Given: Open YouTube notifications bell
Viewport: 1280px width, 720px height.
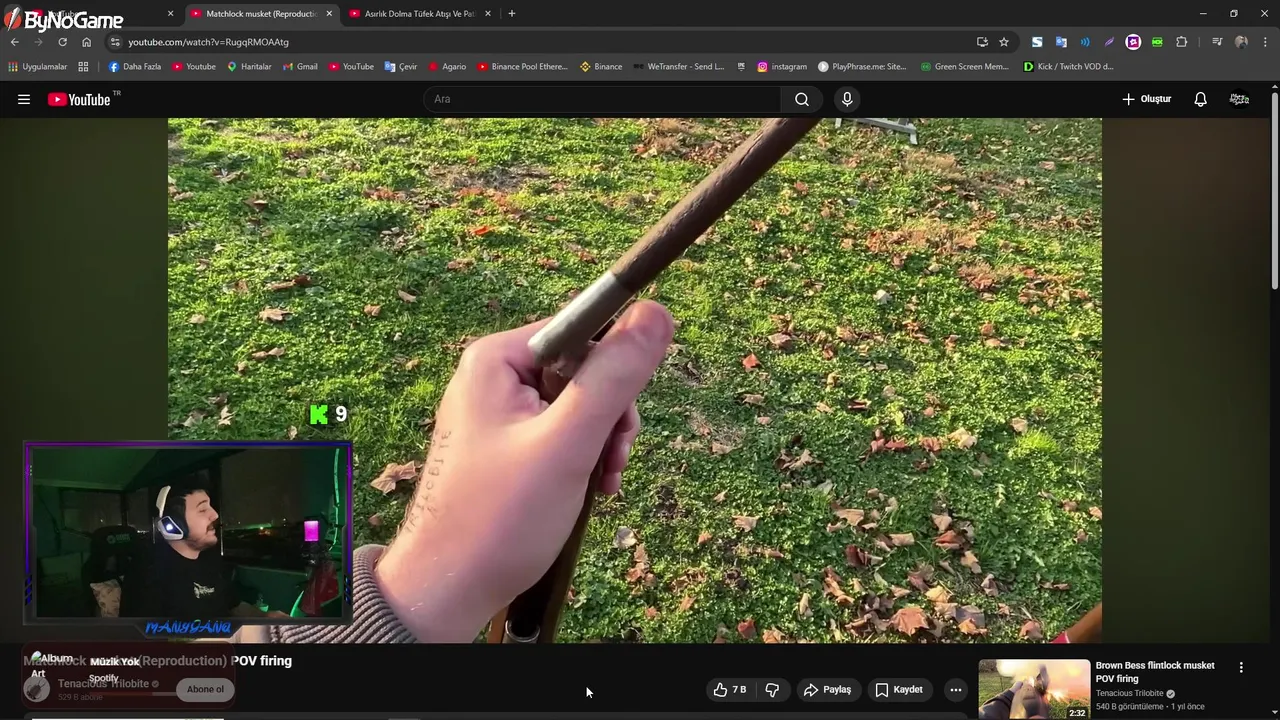Looking at the screenshot, I should 1200,99.
